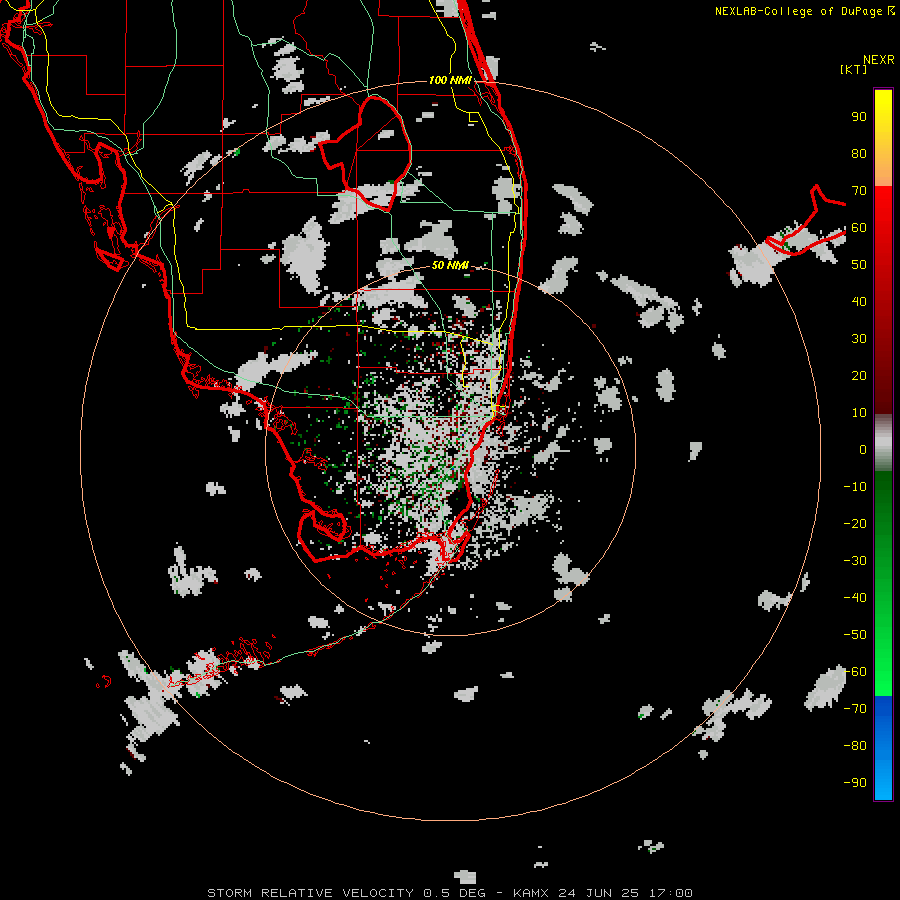
Task: Click the positive 50 knot scale label
Action: 859,265
